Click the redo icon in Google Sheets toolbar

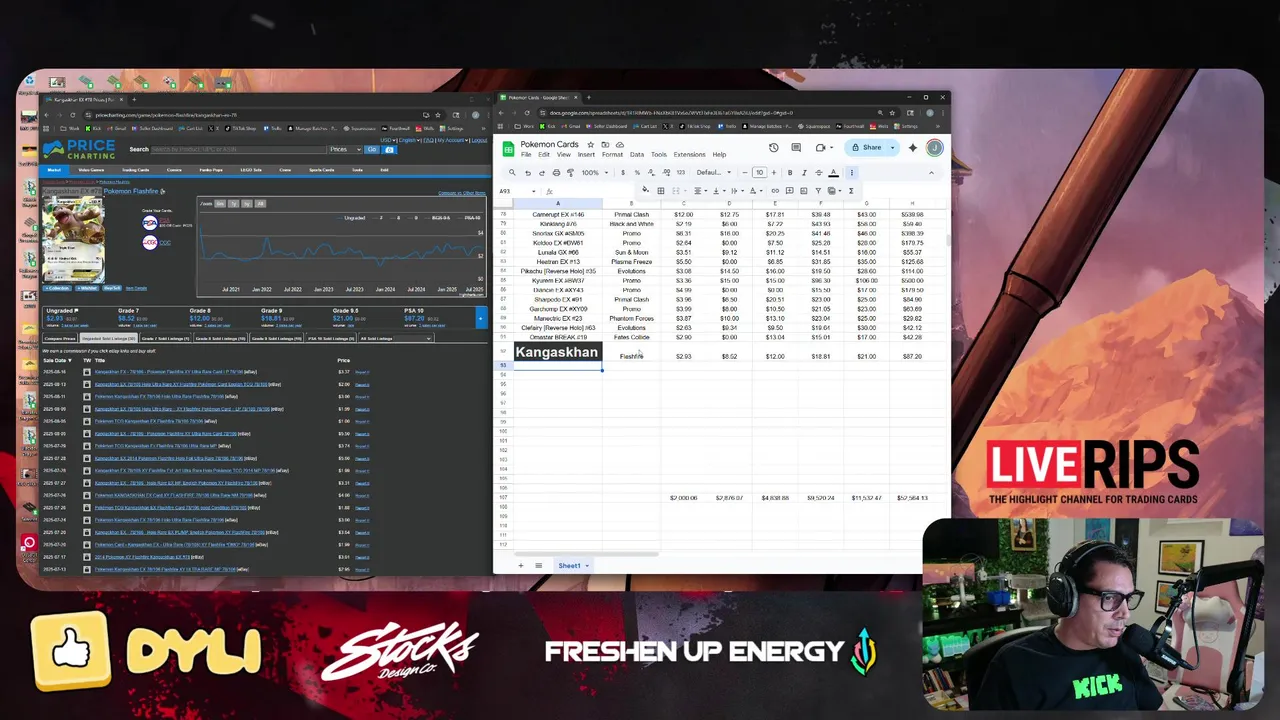542,172
